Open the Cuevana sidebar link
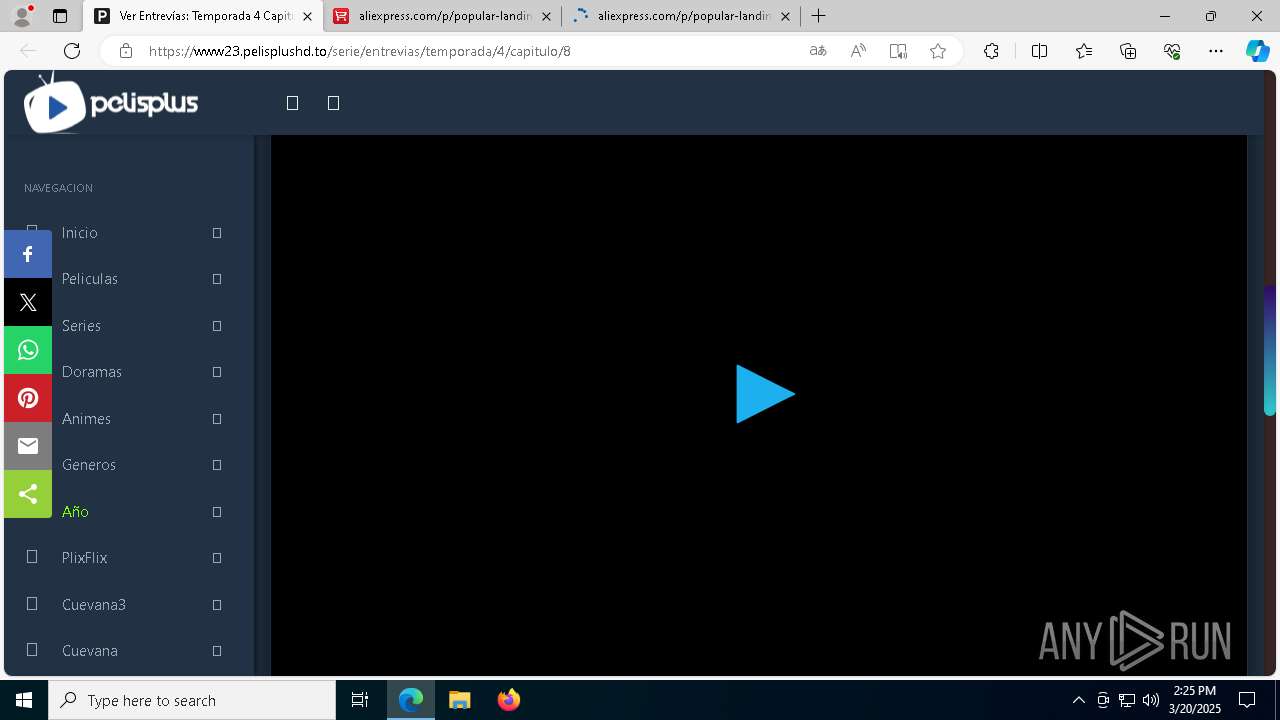This screenshot has height=720, width=1280. 90,651
